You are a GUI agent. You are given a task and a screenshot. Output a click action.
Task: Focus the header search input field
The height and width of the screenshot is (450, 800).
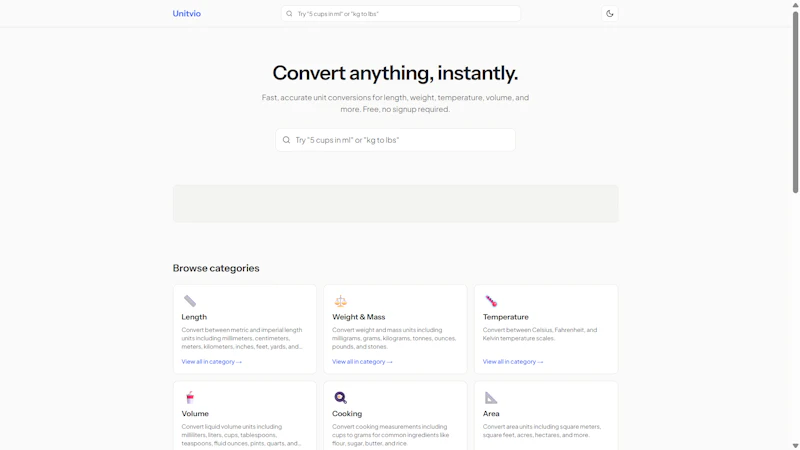401,14
